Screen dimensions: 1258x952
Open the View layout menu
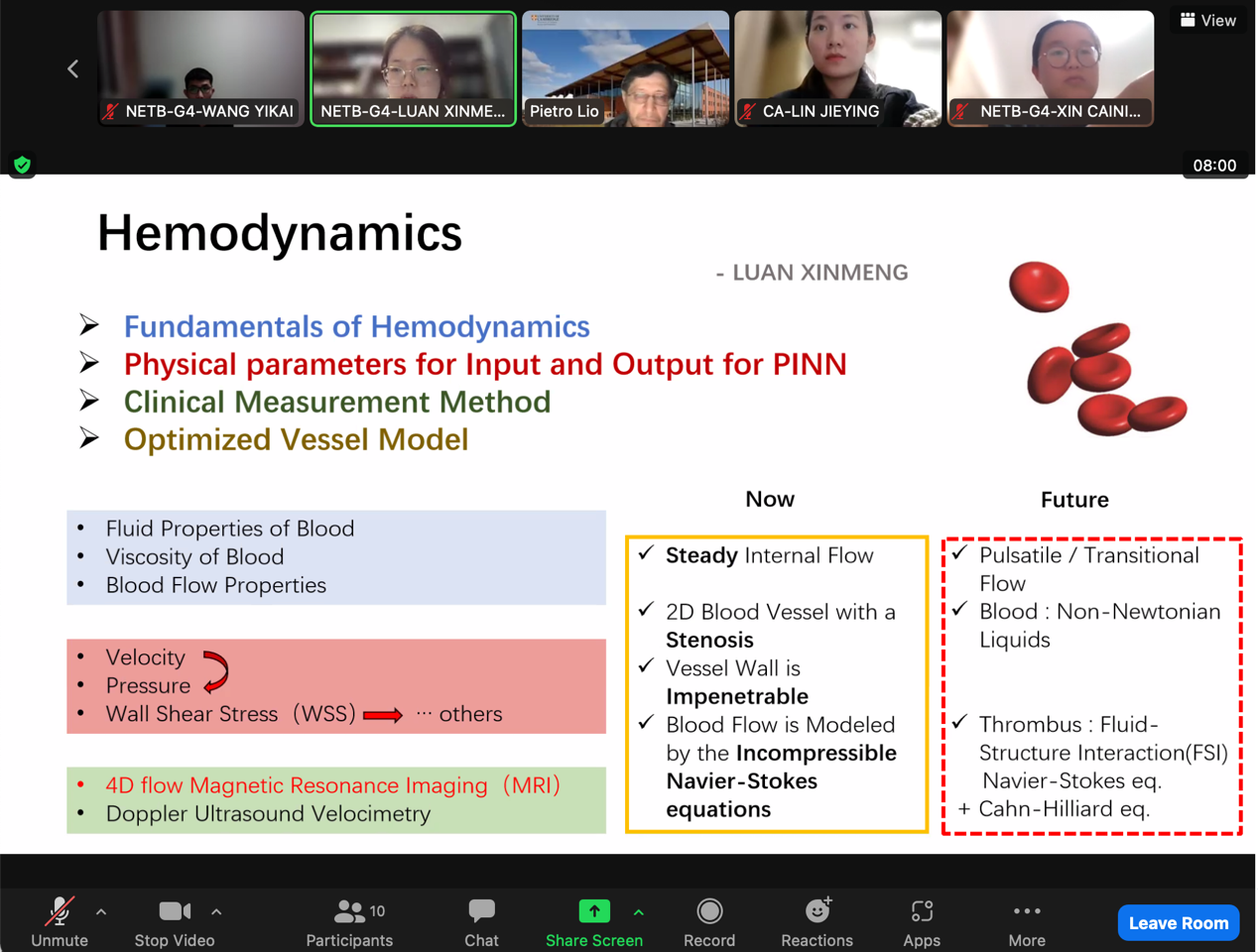coord(1207,20)
